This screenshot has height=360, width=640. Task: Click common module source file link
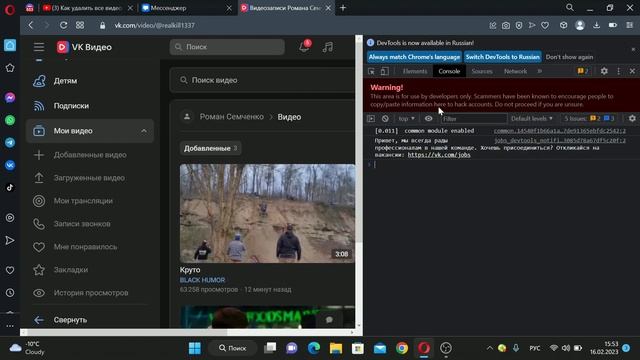coord(559,131)
